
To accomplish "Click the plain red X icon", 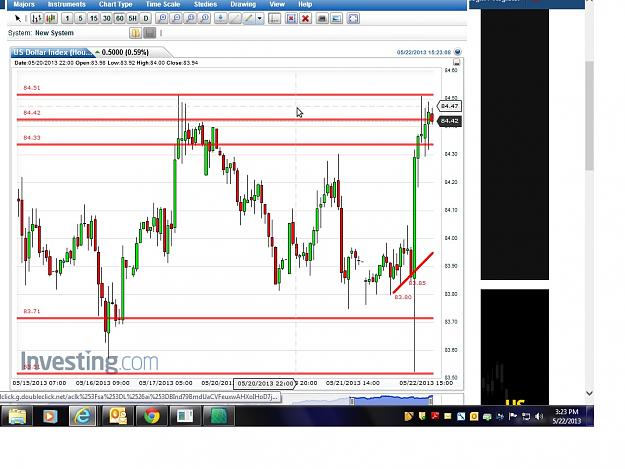I will 306,18.
